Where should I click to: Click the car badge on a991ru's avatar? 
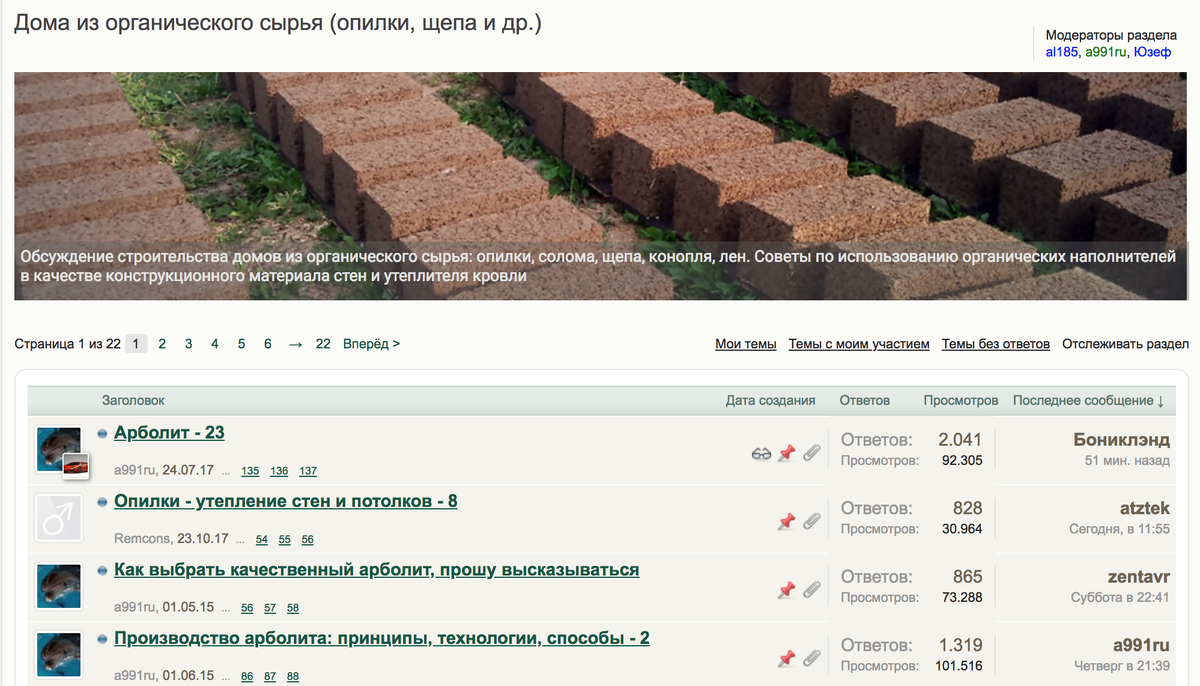75,466
